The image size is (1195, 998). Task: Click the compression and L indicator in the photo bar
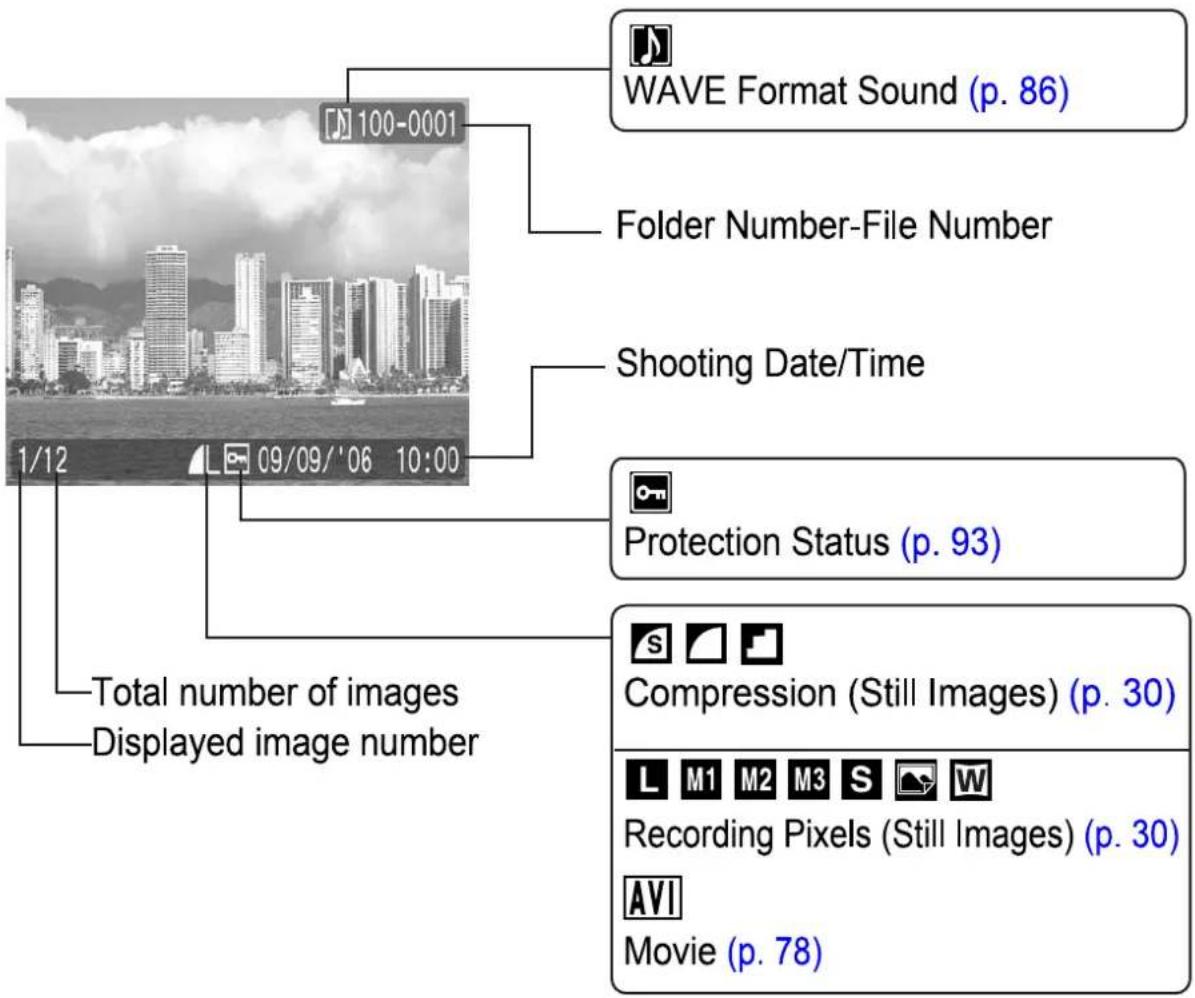[204, 460]
